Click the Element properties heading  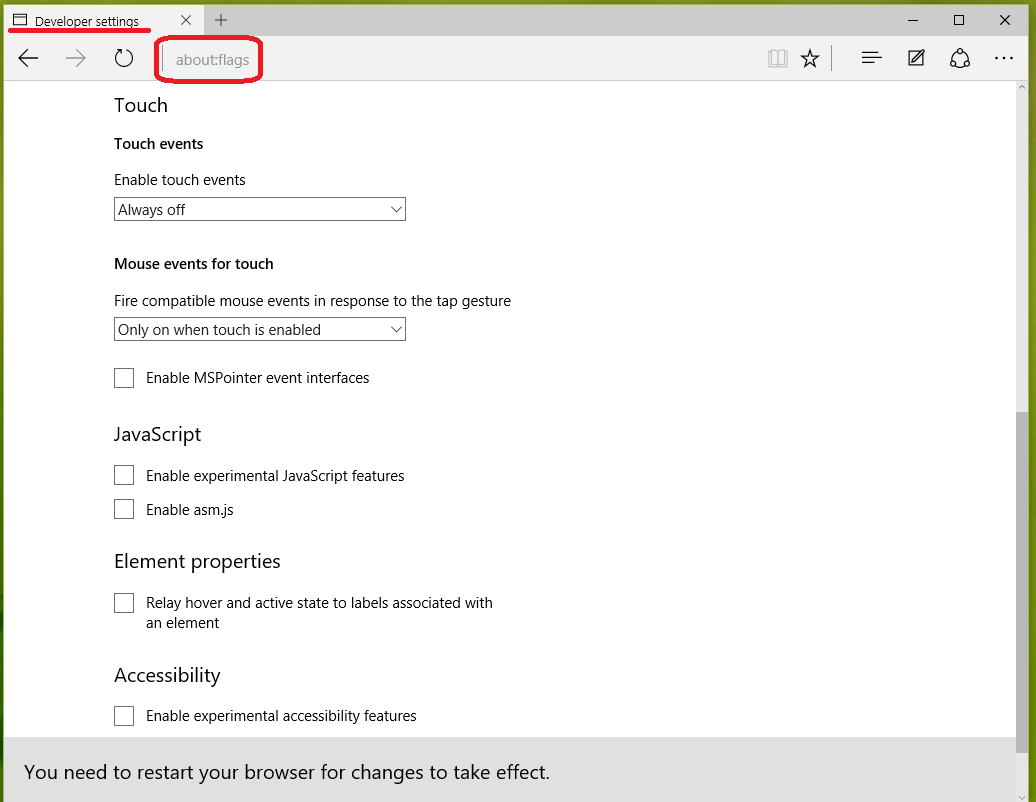coord(197,562)
